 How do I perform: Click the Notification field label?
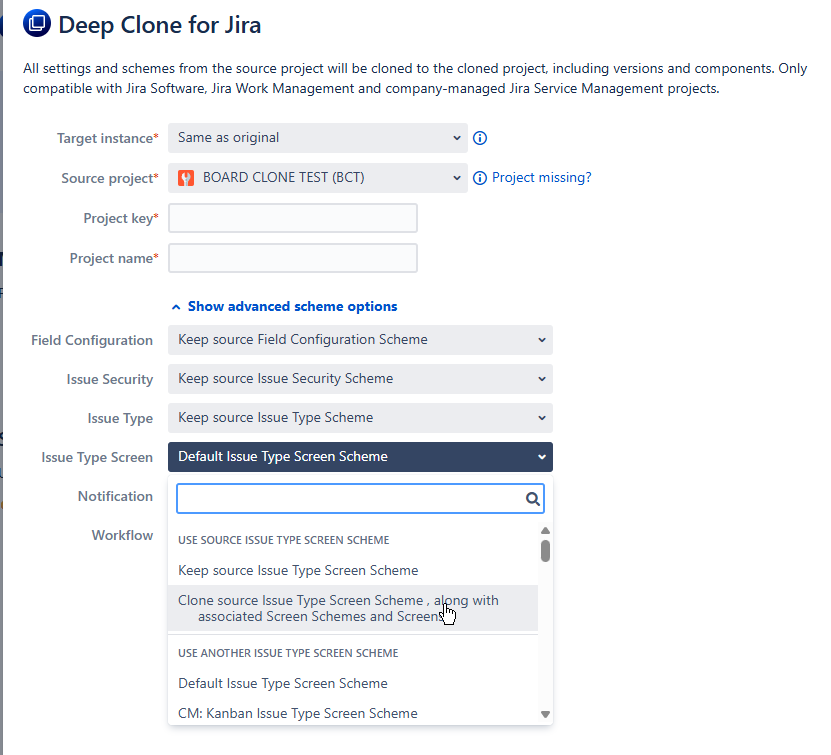116,496
